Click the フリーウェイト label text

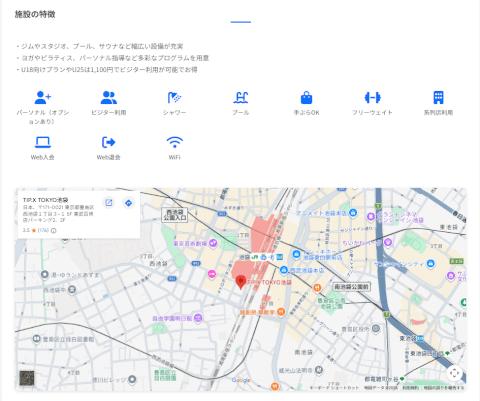coord(372,113)
